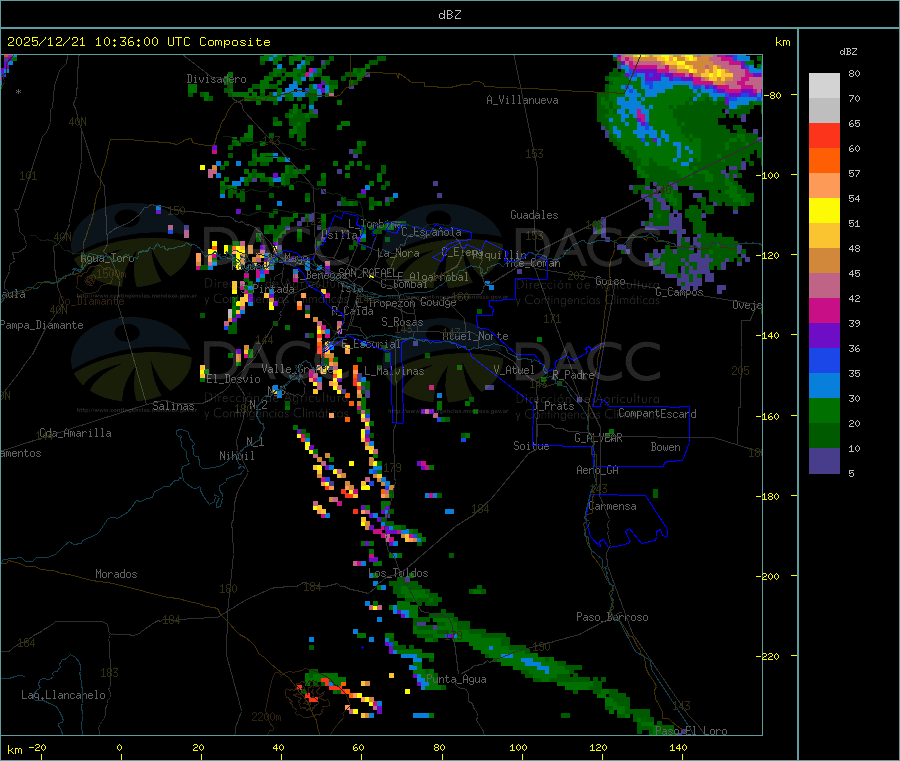This screenshot has width=900, height=761.
Task: Click the S_Rosas map label
Action: coord(402,322)
